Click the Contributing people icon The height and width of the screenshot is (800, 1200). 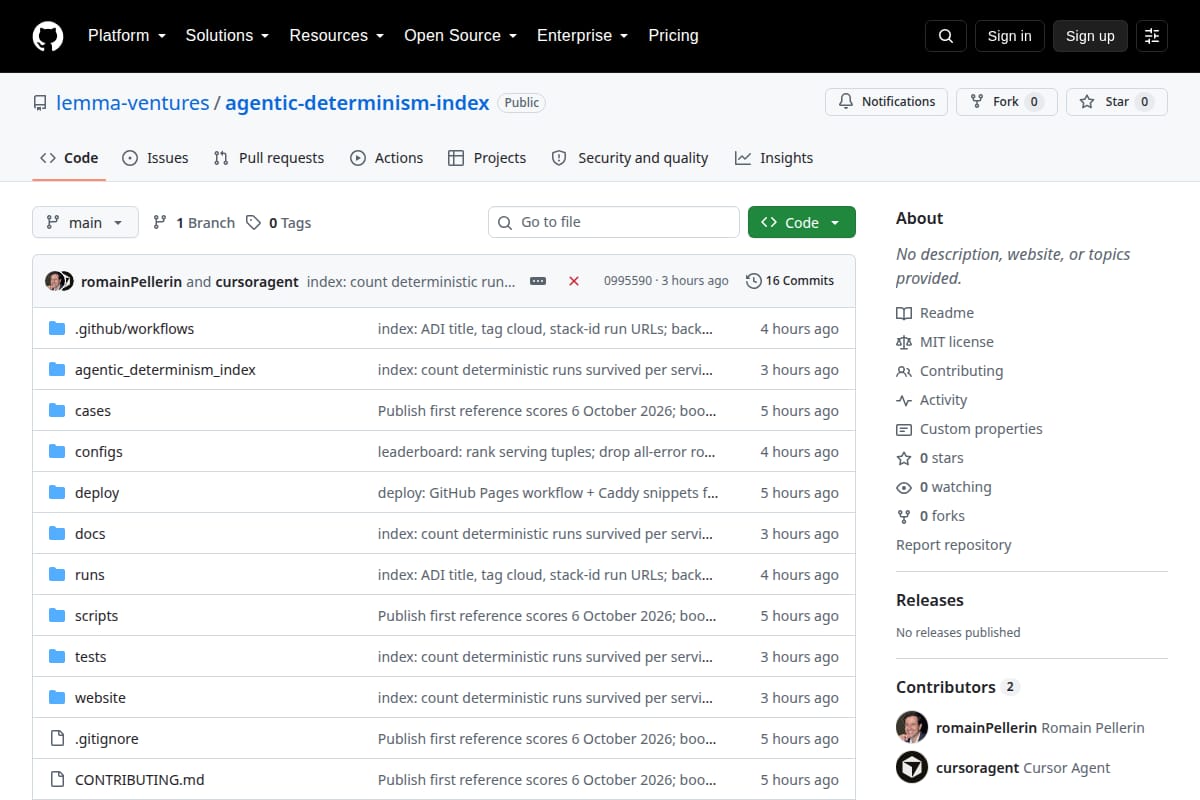click(904, 371)
